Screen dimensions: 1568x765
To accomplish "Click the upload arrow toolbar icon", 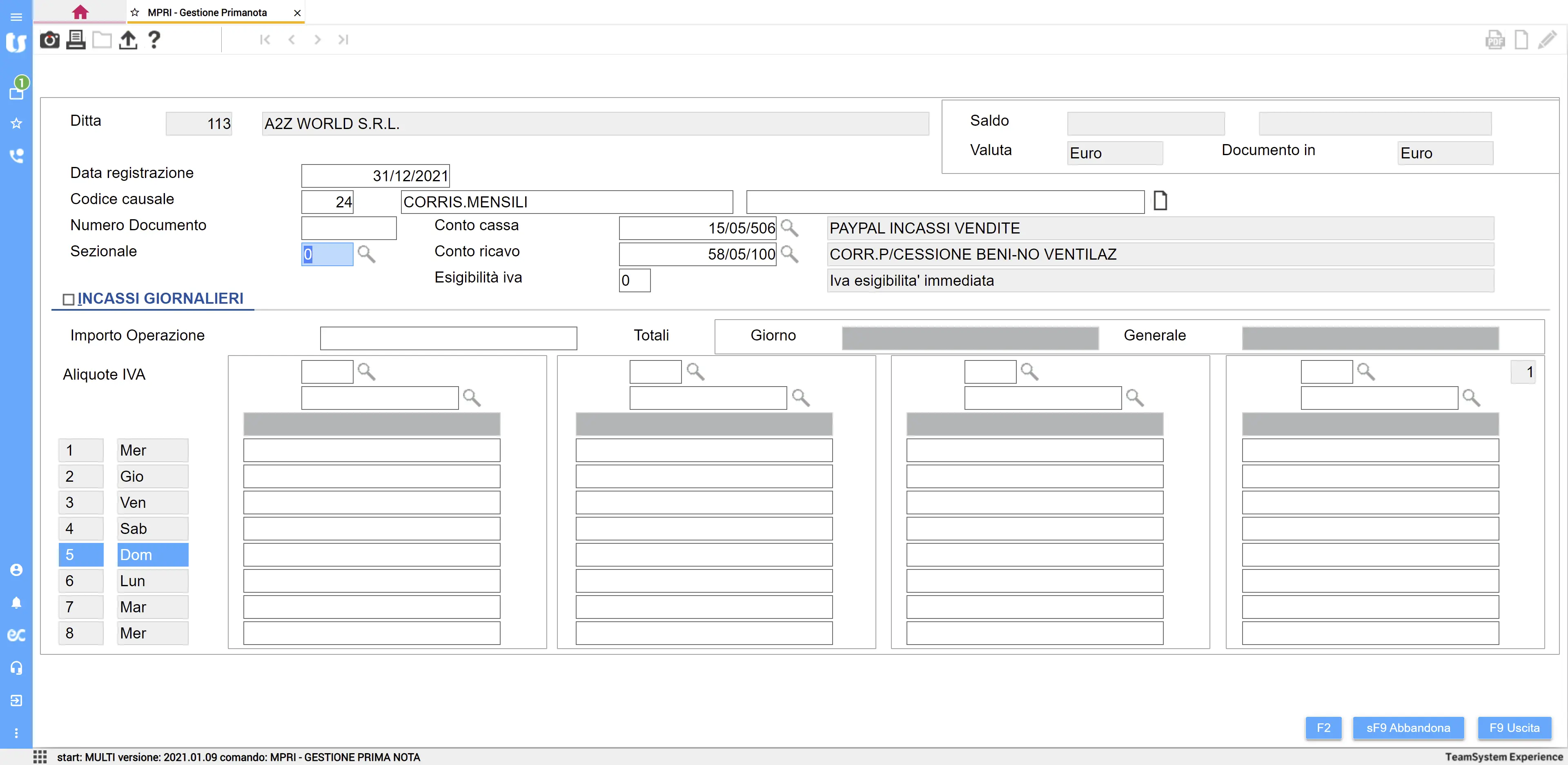I will coord(128,40).
